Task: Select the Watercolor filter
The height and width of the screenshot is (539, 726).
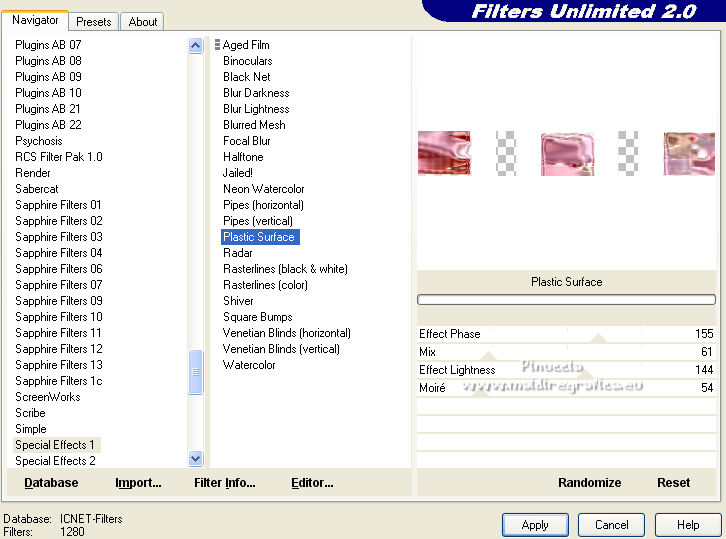Action: click(249, 365)
